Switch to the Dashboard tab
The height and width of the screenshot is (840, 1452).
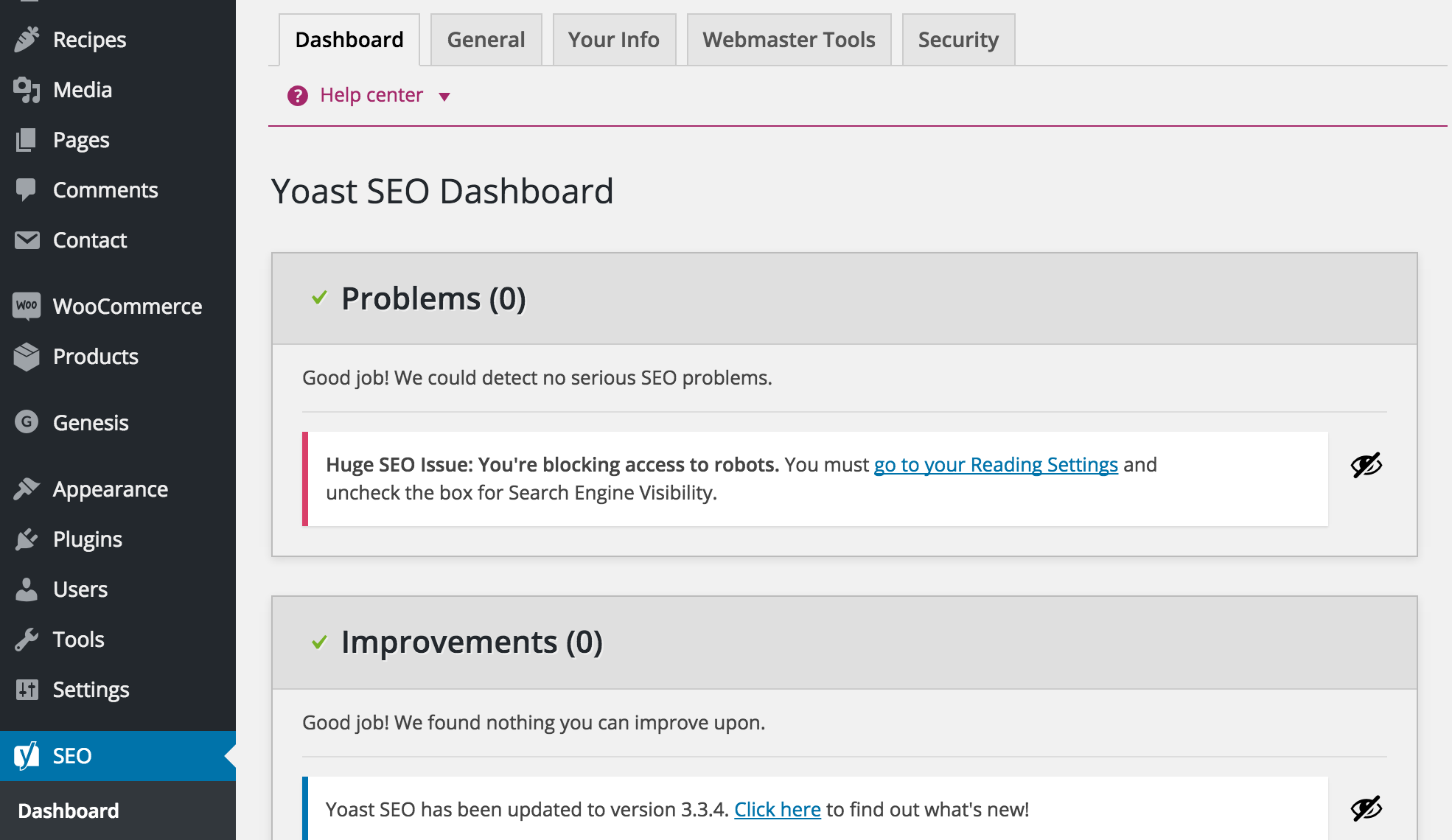[x=349, y=40]
